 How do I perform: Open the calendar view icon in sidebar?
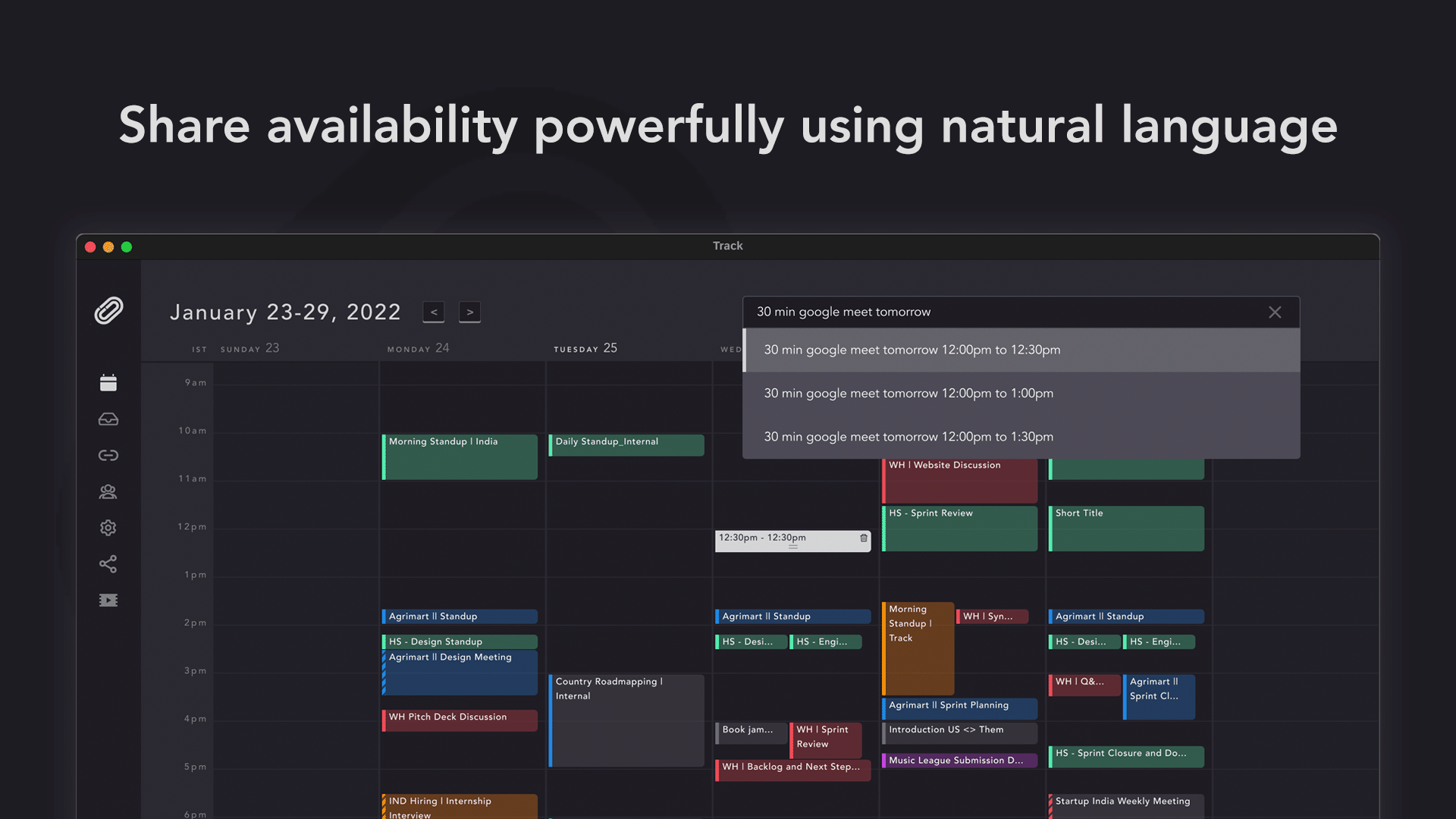pos(108,383)
